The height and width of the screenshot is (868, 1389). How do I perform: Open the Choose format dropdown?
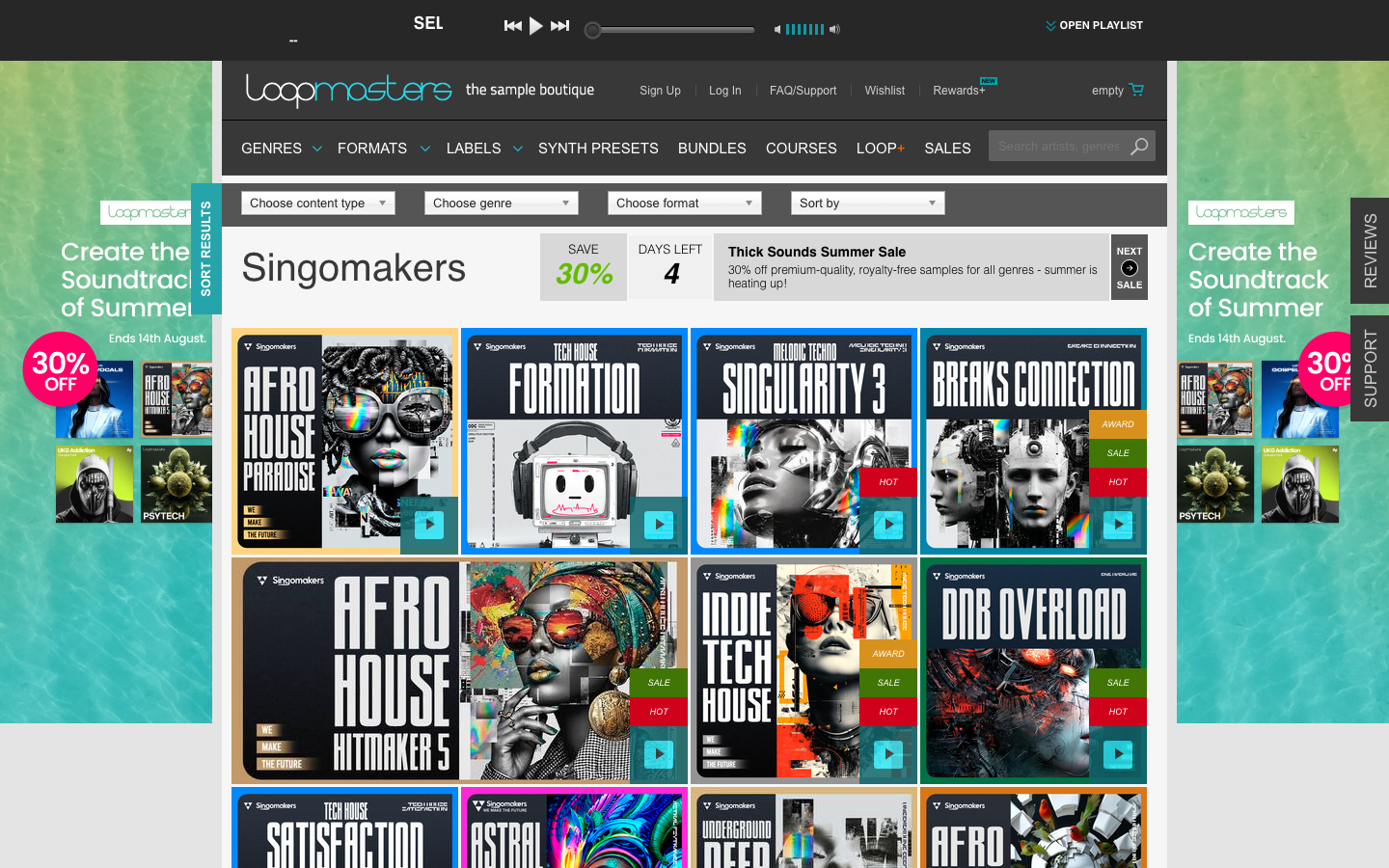click(x=685, y=203)
